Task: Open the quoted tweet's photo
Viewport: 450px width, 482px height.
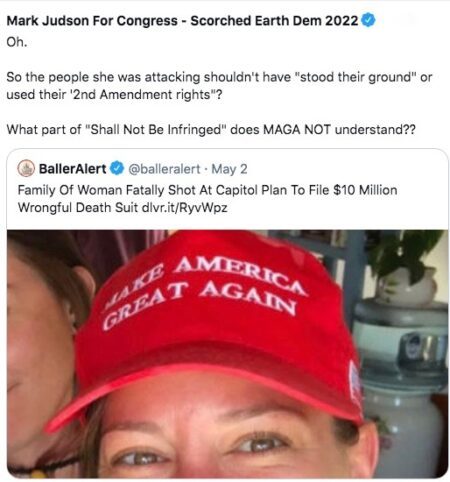Action: [227, 354]
